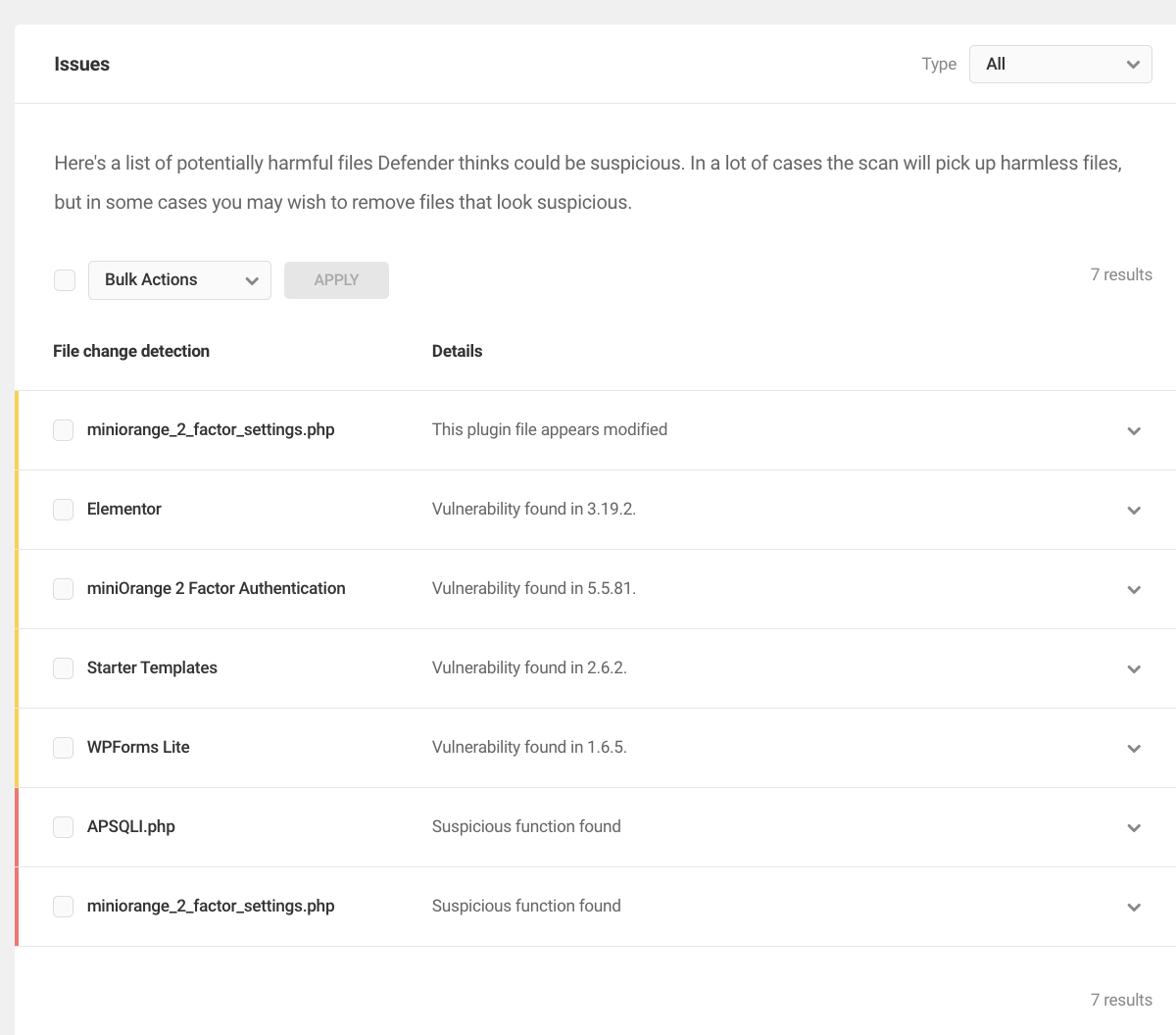Click the Details column header
This screenshot has height=1035, width=1176.
click(457, 351)
